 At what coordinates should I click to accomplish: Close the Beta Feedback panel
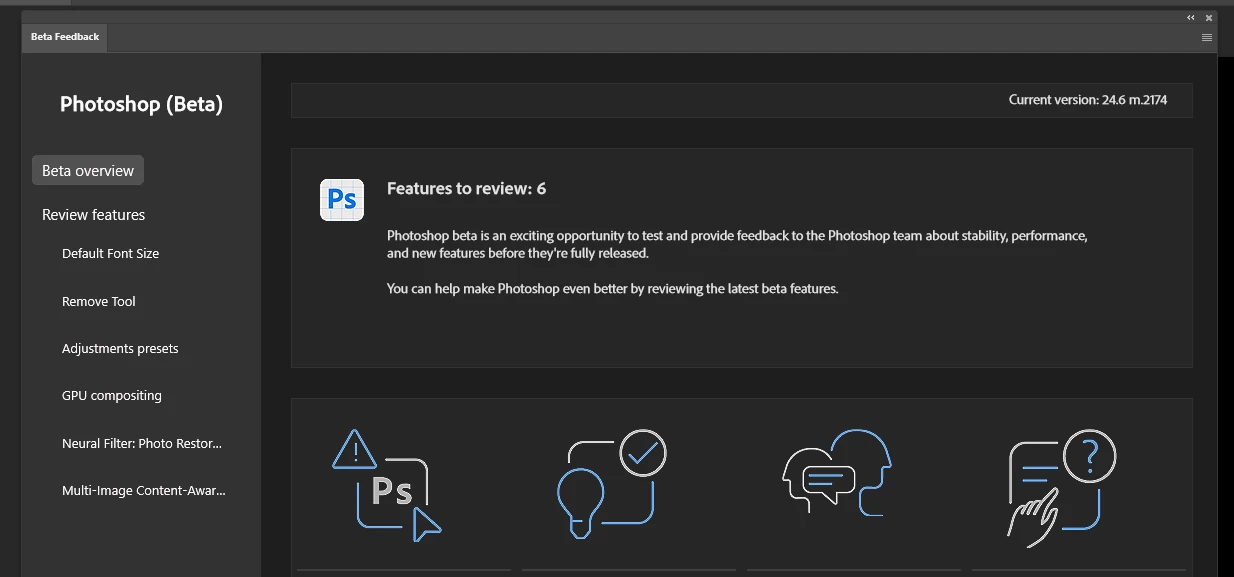tap(1209, 18)
